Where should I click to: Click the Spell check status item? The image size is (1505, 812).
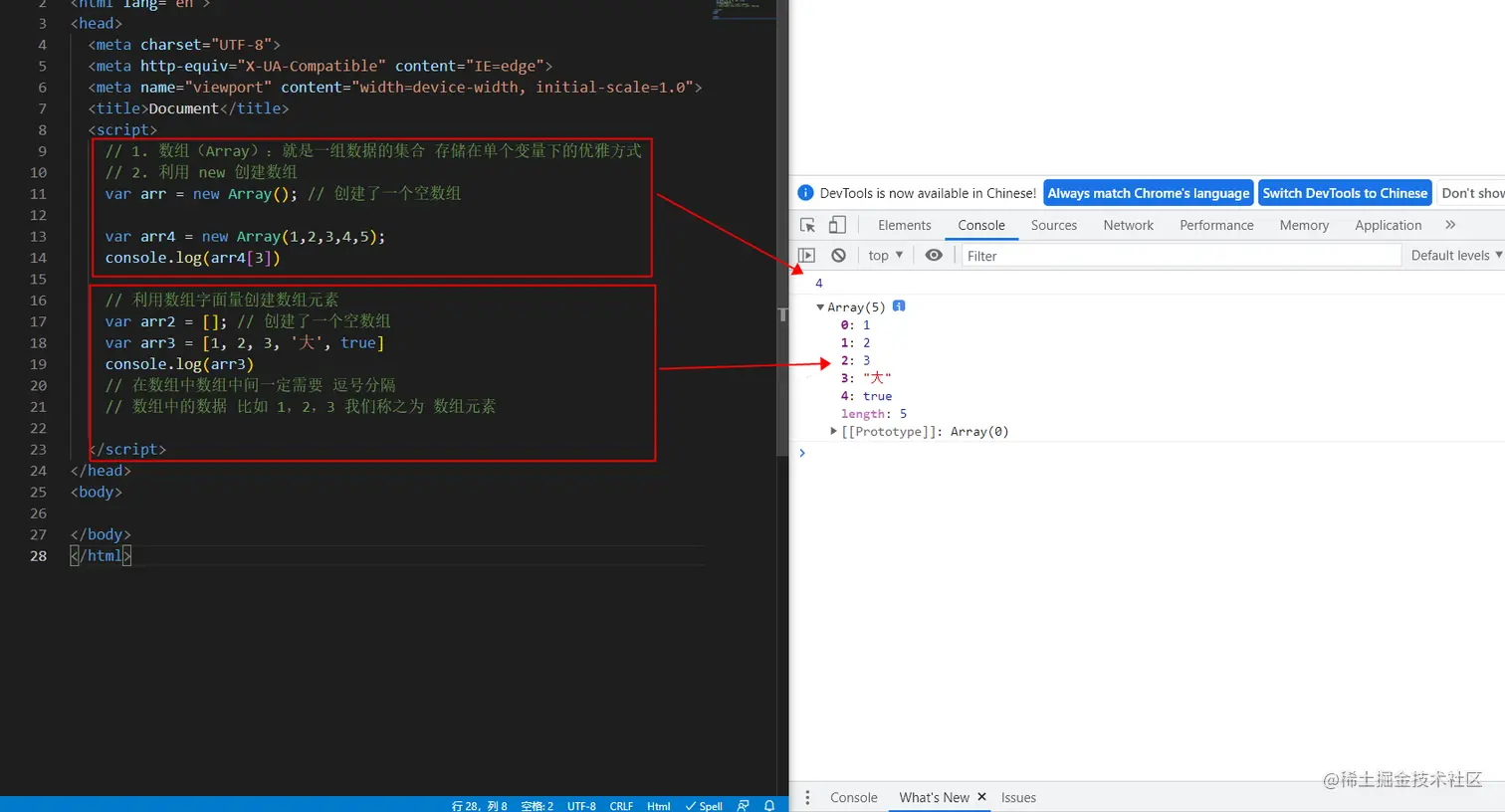click(704, 805)
